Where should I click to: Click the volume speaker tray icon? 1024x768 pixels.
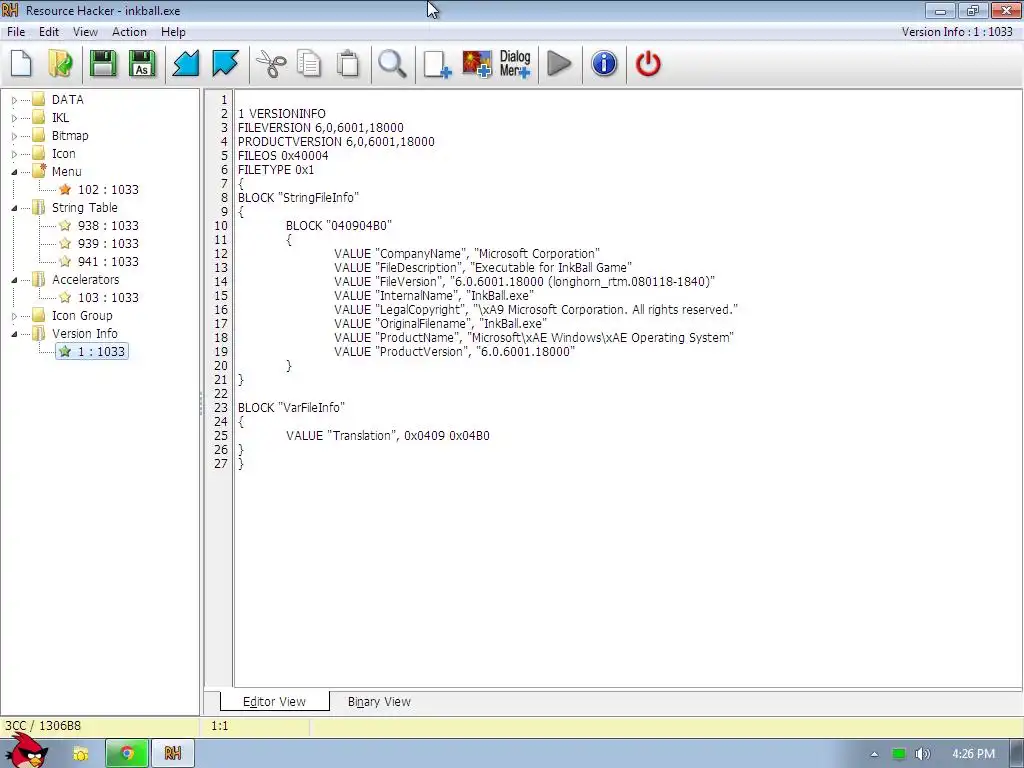click(922, 754)
